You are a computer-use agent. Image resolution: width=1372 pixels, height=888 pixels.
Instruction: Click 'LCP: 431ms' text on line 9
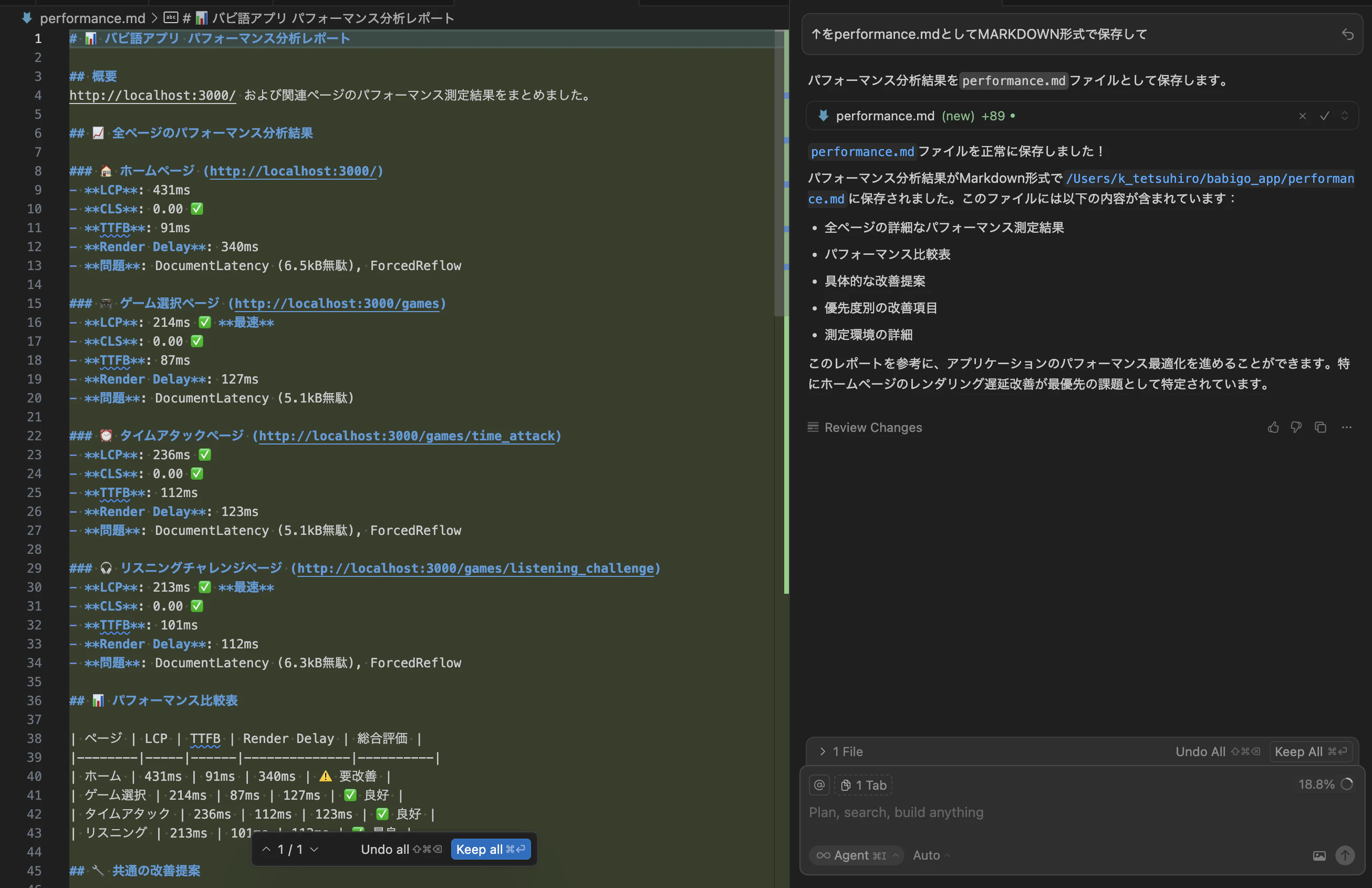coord(137,190)
